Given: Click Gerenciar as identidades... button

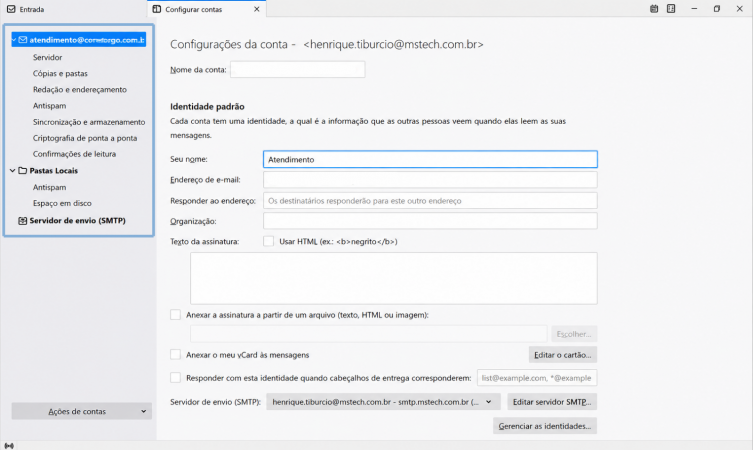Looking at the screenshot, I should 545,426.
